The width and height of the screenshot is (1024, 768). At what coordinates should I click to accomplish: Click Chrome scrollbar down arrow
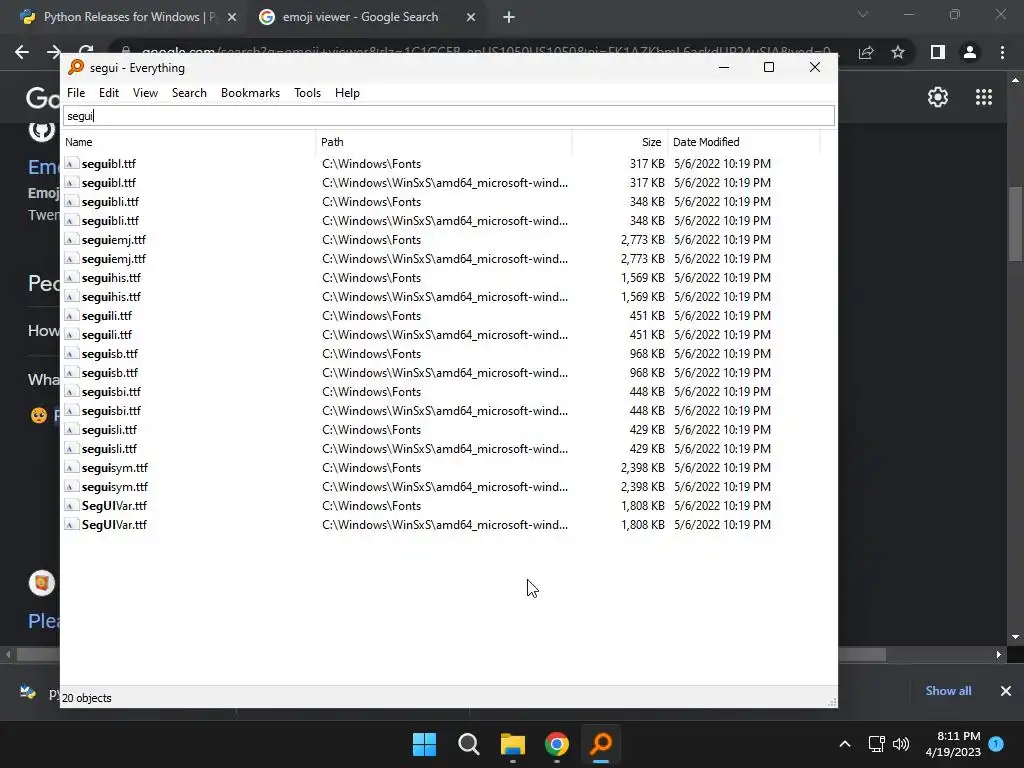pos(1015,637)
